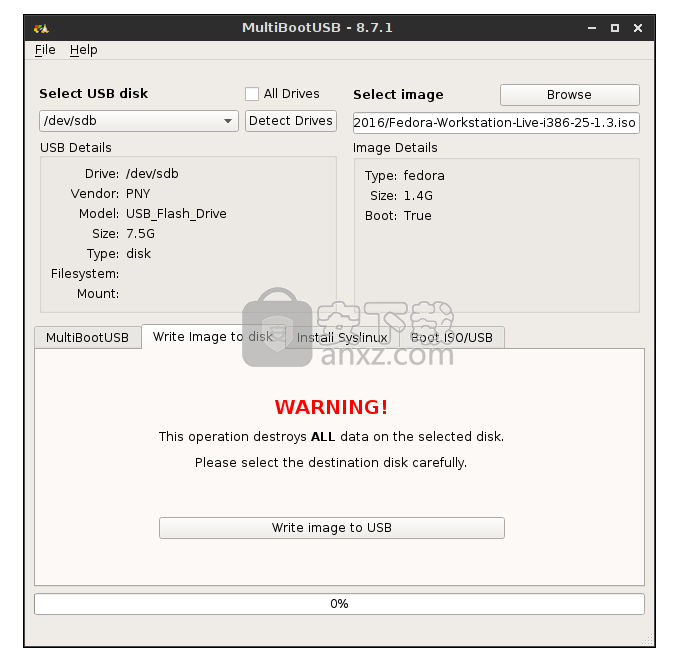Click the USB_Flash_Drive model value
Image resolution: width=700 pixels, height=658 pixels.
176,214
